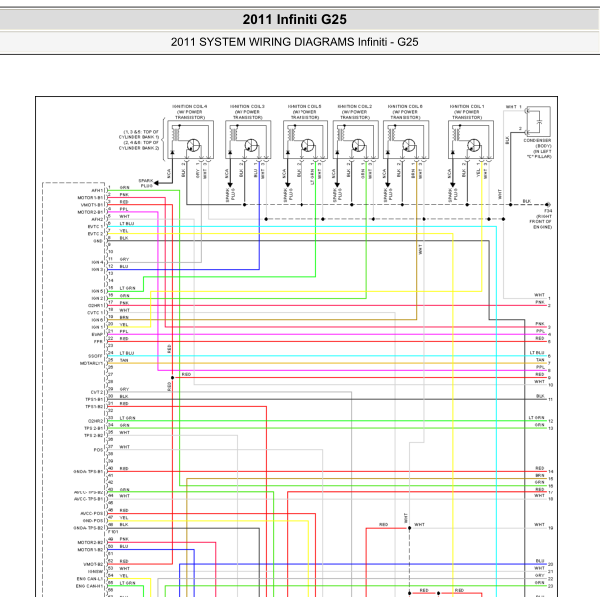
Task: Click the VMOT-B2 terminal label
Action: (93, 564)
